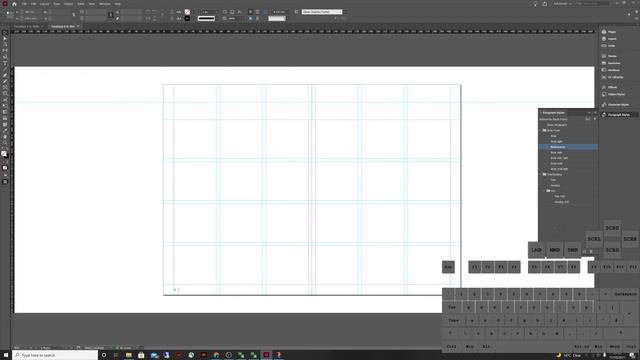Click the Share icon in top bar
The image size is (640, 360).
pos(544,4)
